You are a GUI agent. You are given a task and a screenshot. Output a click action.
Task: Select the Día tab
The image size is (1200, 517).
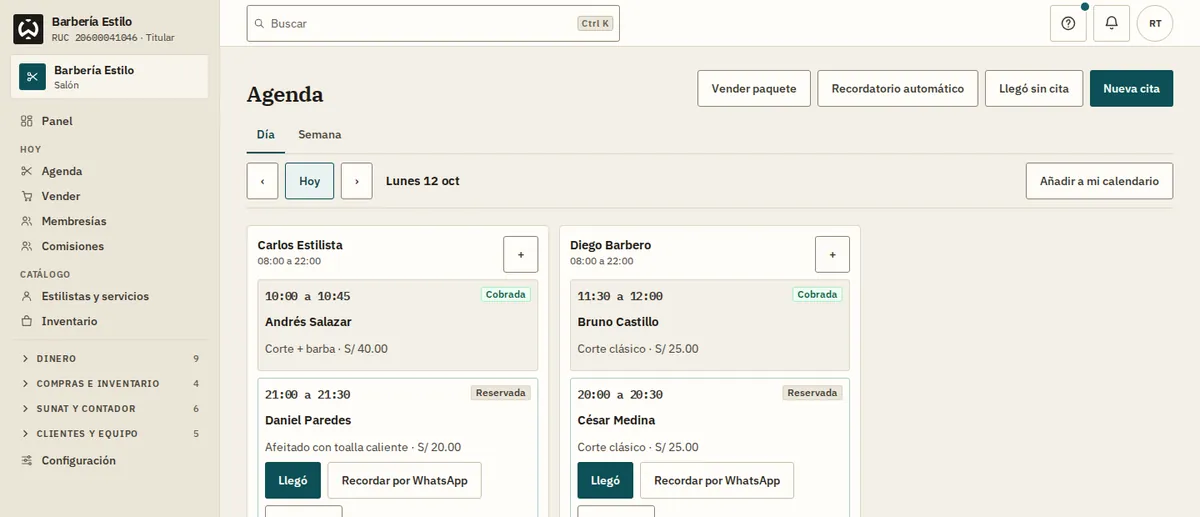tap(266, 134)
